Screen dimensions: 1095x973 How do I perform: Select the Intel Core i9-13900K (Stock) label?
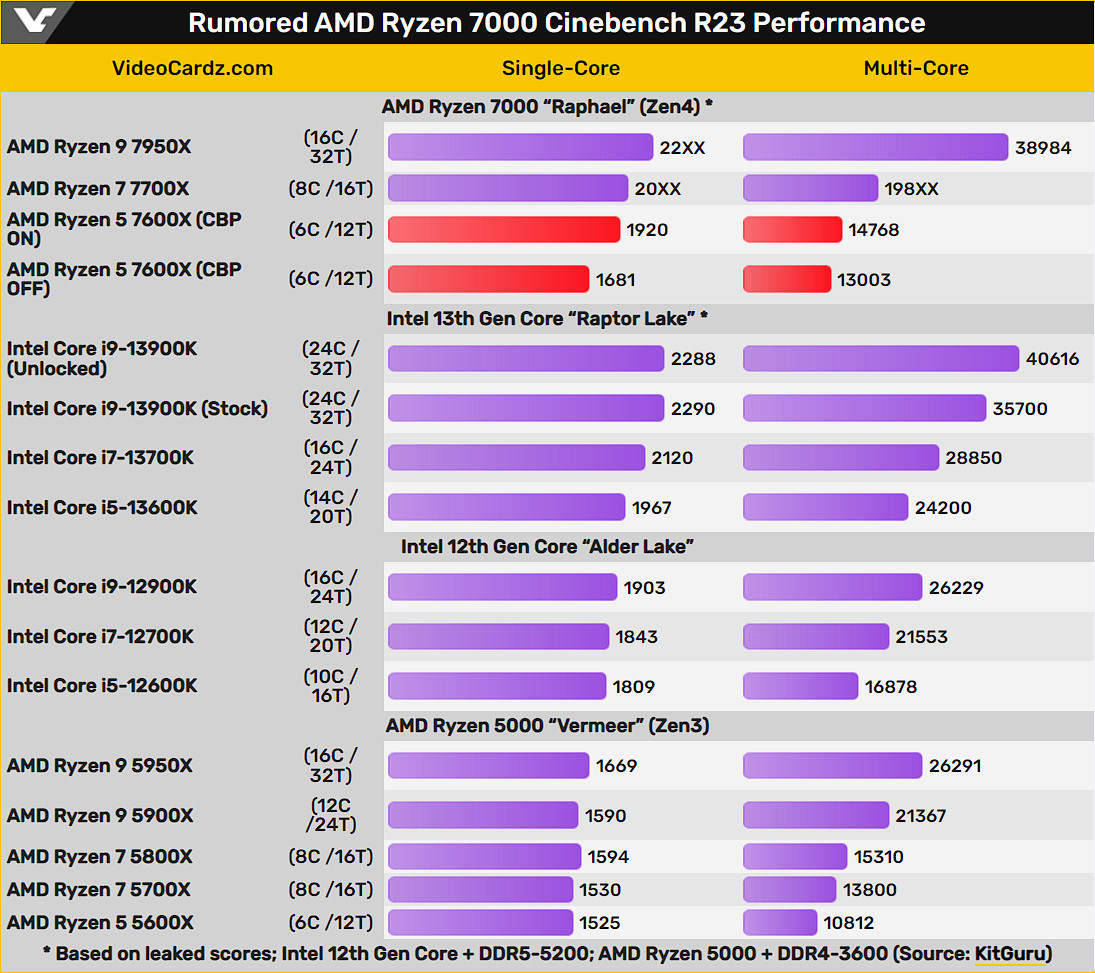[138, 408]
